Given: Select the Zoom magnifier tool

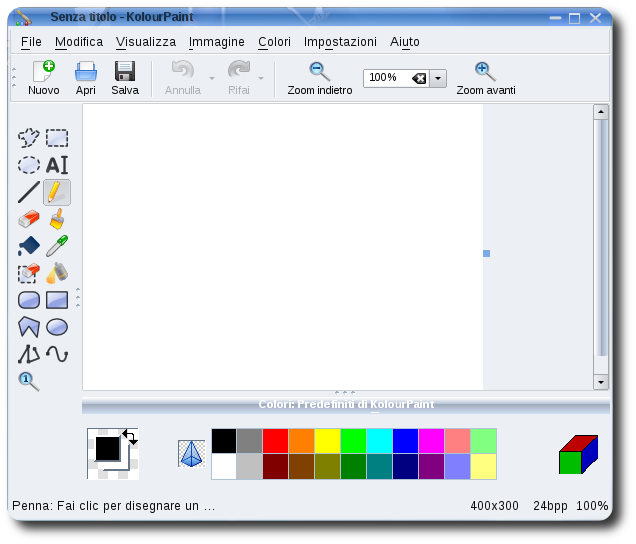Looking at the screenshot, I should click(28, 381).
